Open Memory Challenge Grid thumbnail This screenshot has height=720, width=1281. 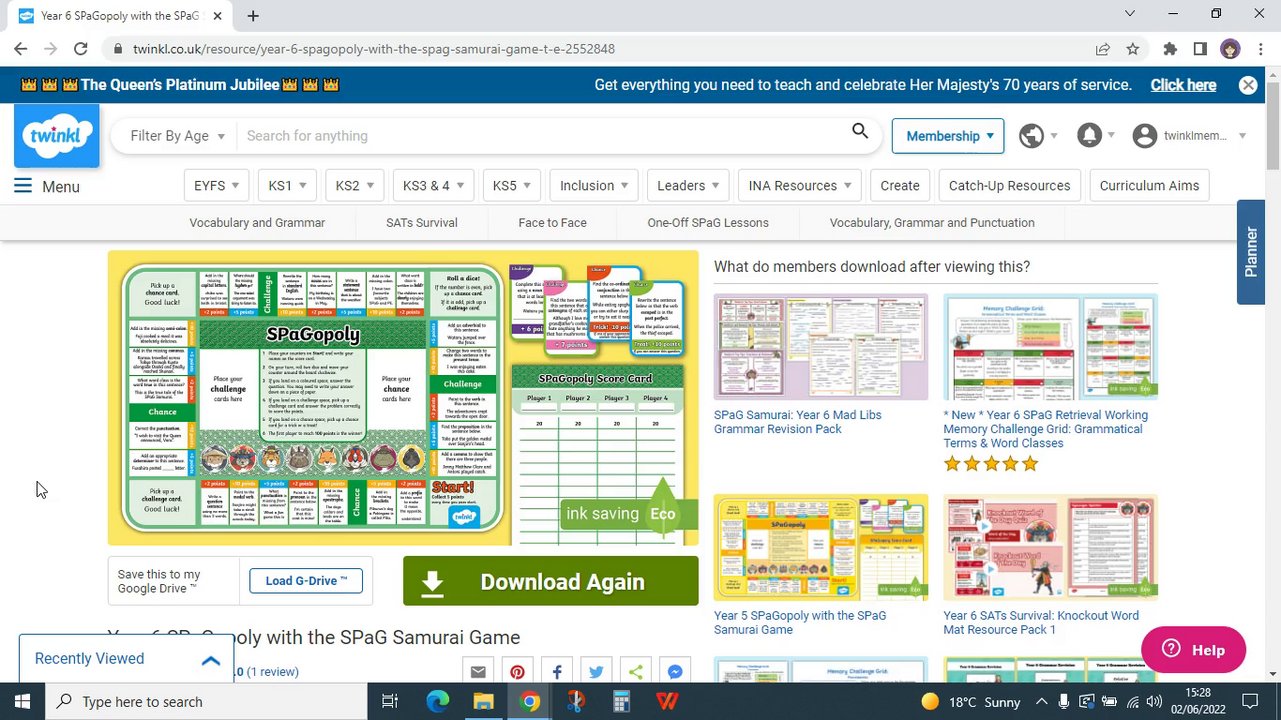point(1050,347)
